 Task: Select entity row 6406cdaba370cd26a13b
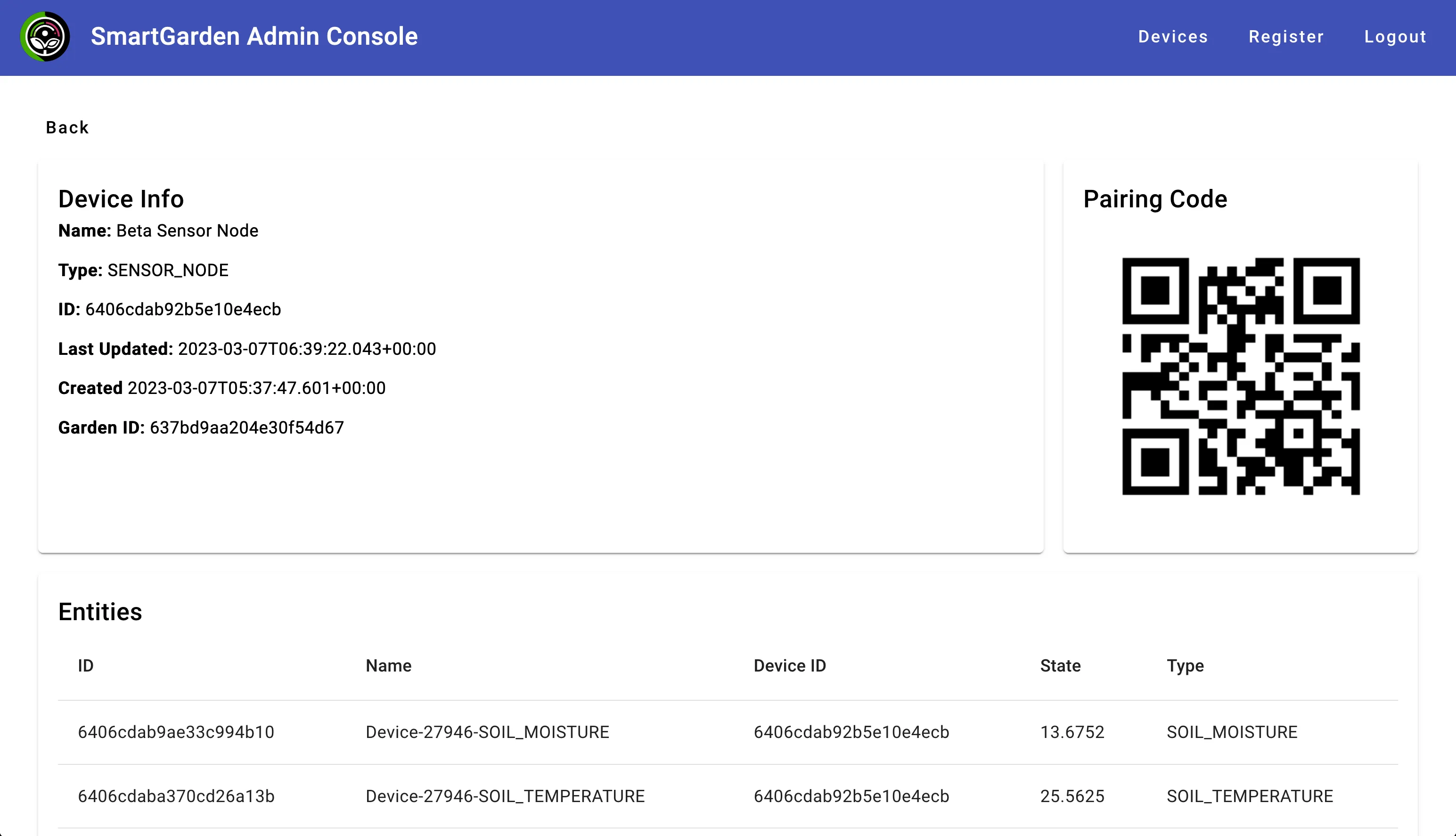tap(177, 796)
